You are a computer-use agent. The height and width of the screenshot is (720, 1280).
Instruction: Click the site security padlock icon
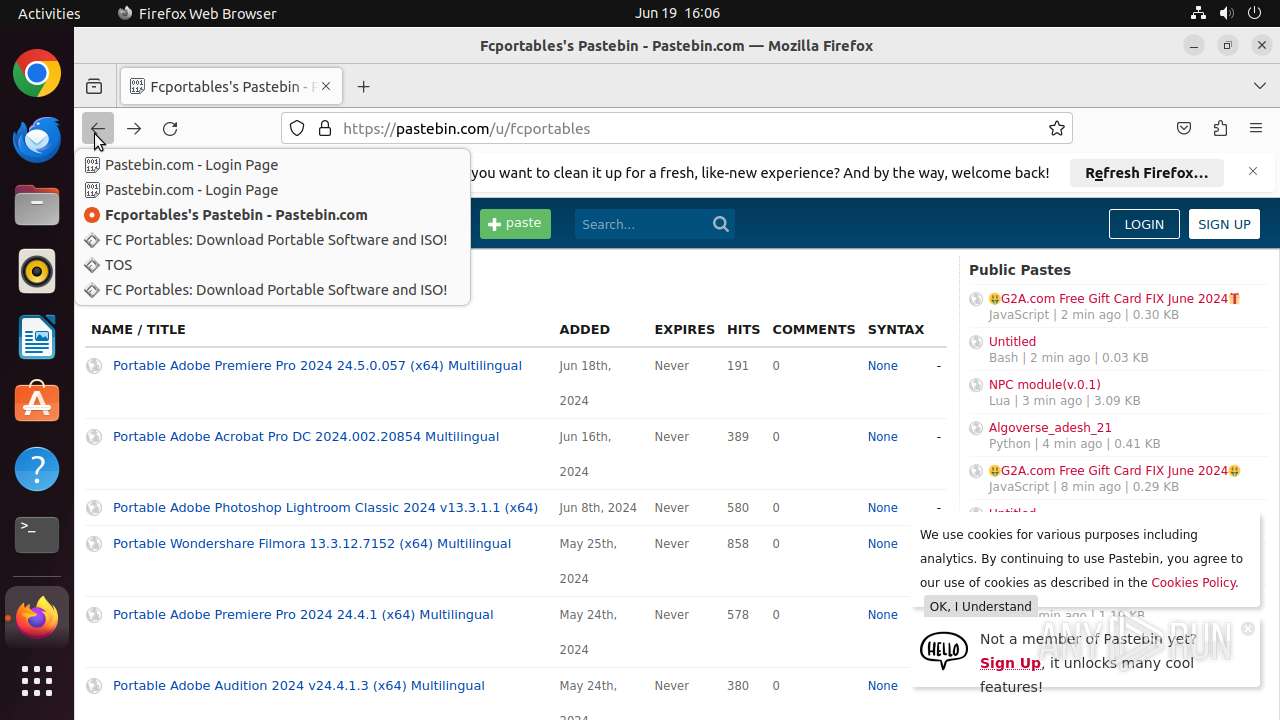pyautogui.click(x=324, y=128)
